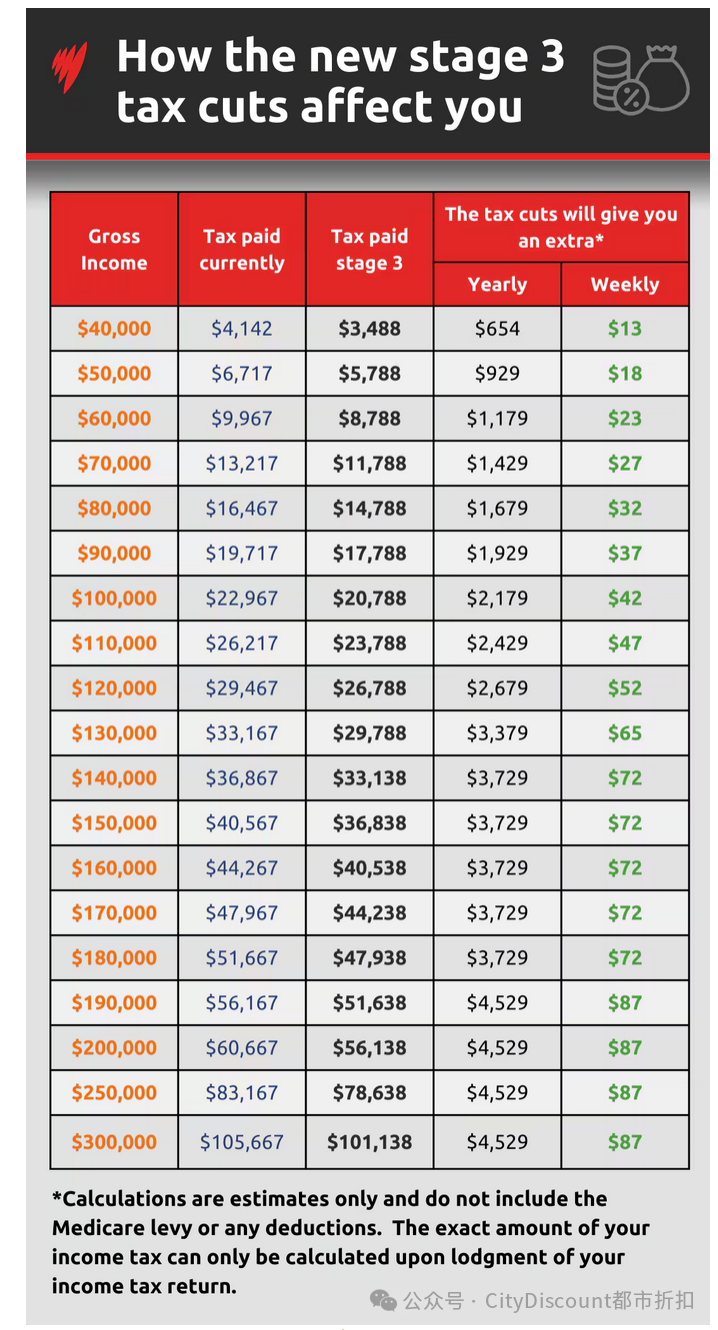Select the 'Tax paid currently' column header
The image size is (718, 1330).
click(242, 250)
